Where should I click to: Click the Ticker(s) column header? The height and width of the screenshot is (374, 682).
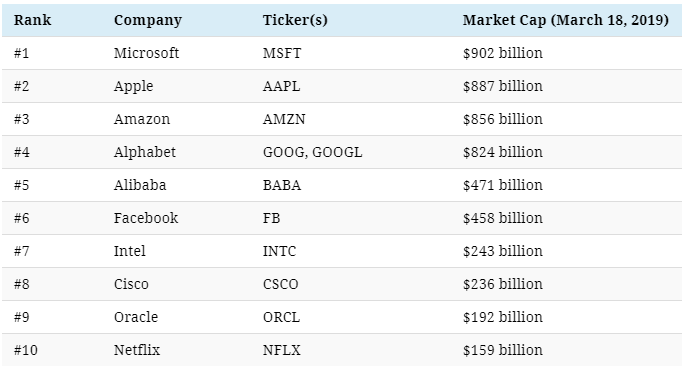(295, 20)
